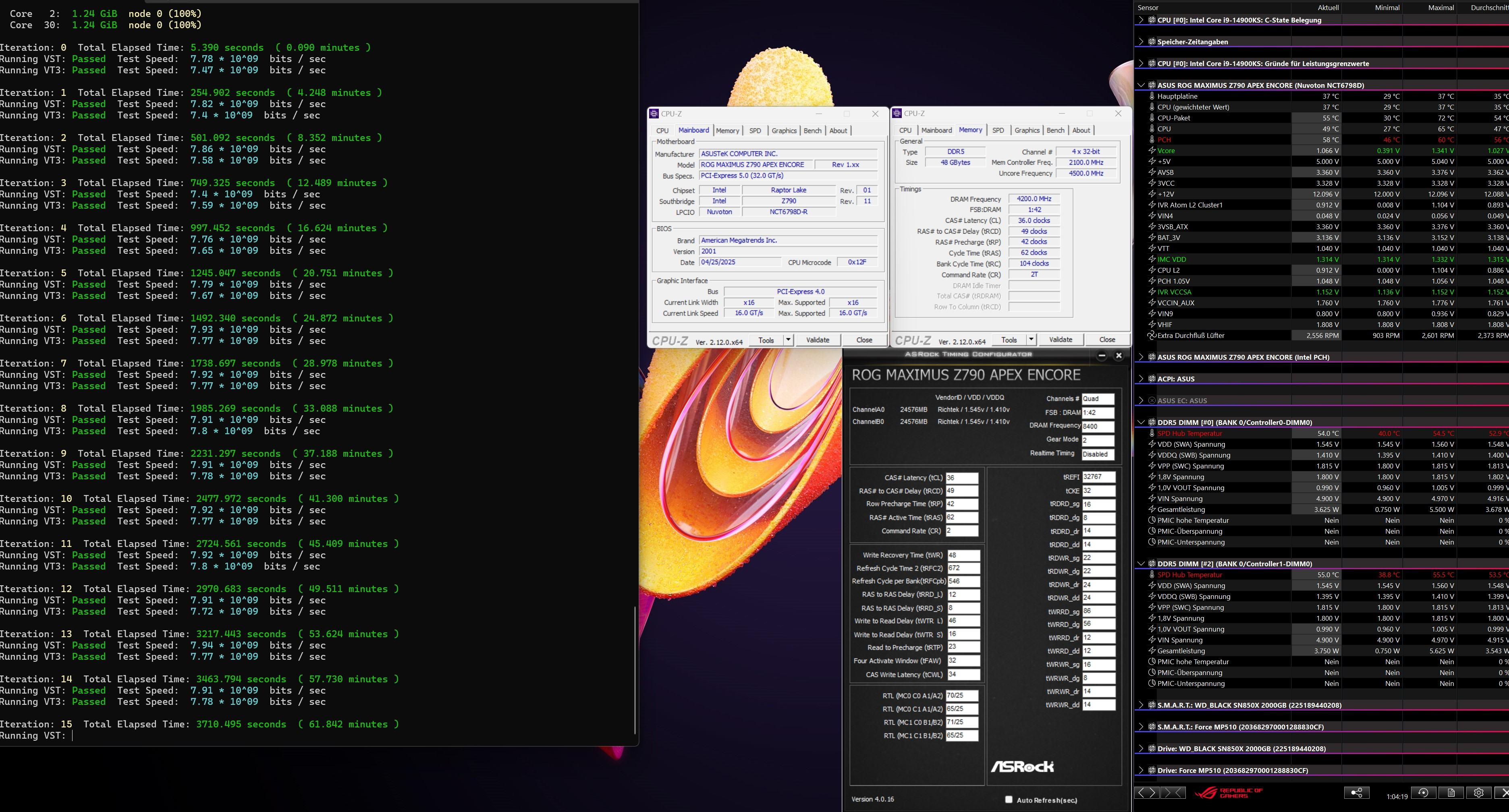
Task: Click the ASRock logo in Timing Configurator
Action: click(1022, 766)
